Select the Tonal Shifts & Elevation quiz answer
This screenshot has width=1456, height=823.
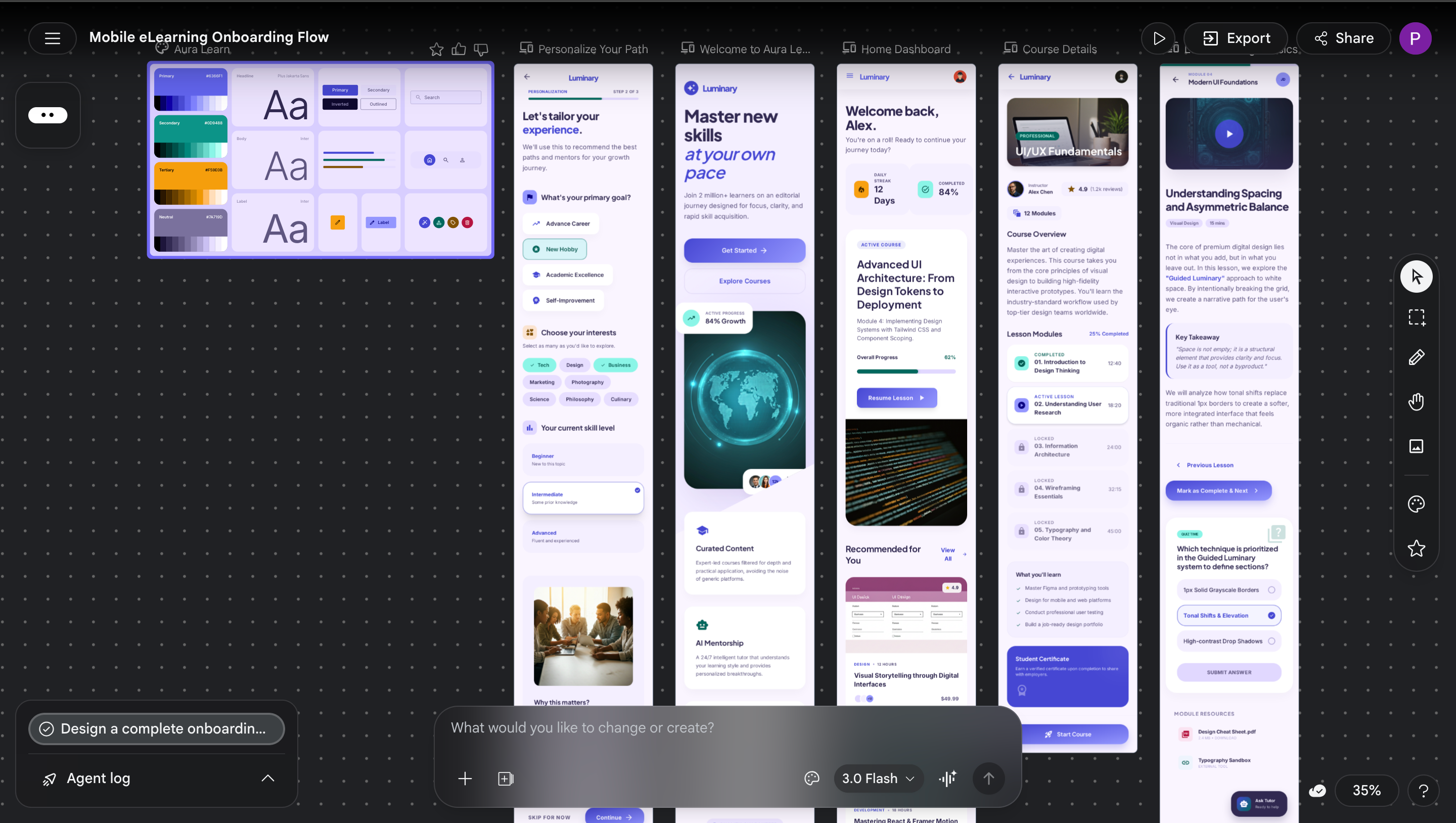[1229, 616]
